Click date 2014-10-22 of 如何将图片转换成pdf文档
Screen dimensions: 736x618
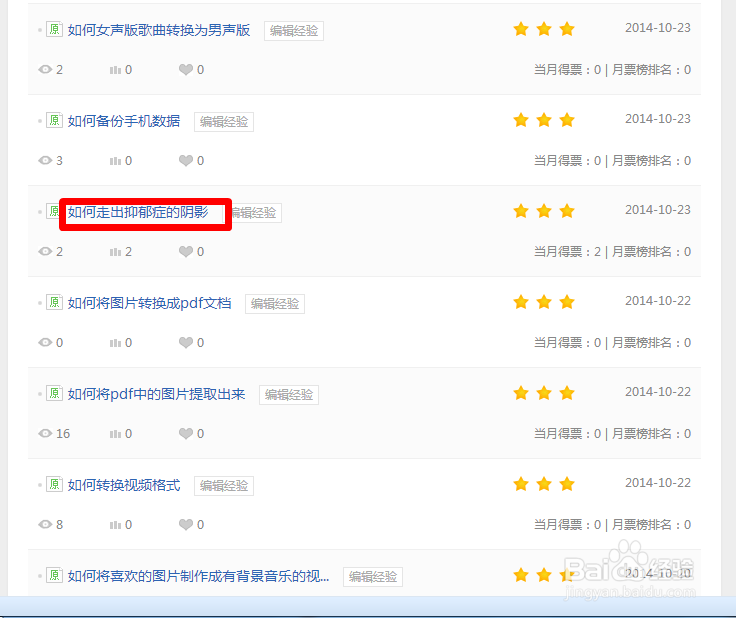658,301
